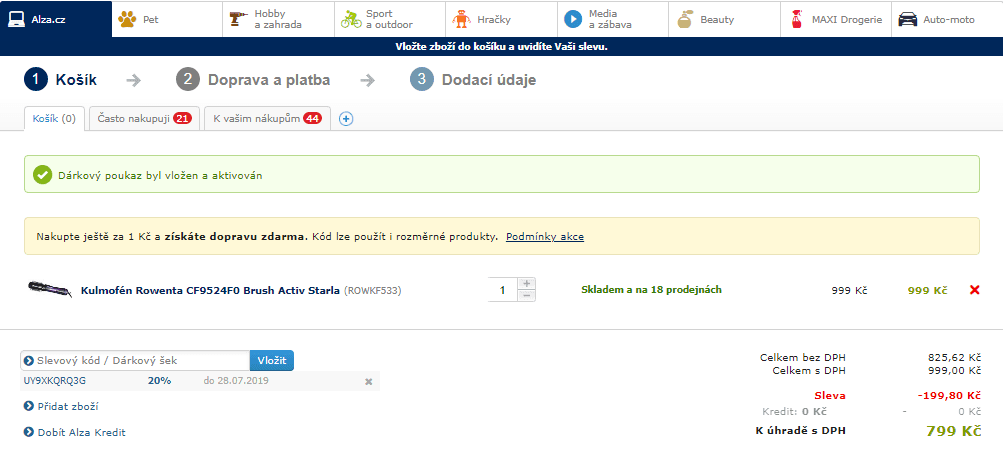Click the plus icon to add new cart tab
The width and height of the screenshot is (1003, 463).
346,118
